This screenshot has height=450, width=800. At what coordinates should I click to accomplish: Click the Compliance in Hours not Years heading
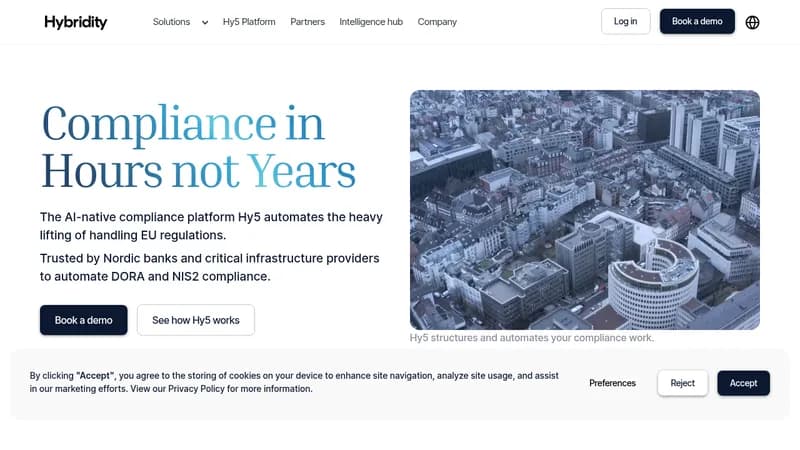[198, 147]
